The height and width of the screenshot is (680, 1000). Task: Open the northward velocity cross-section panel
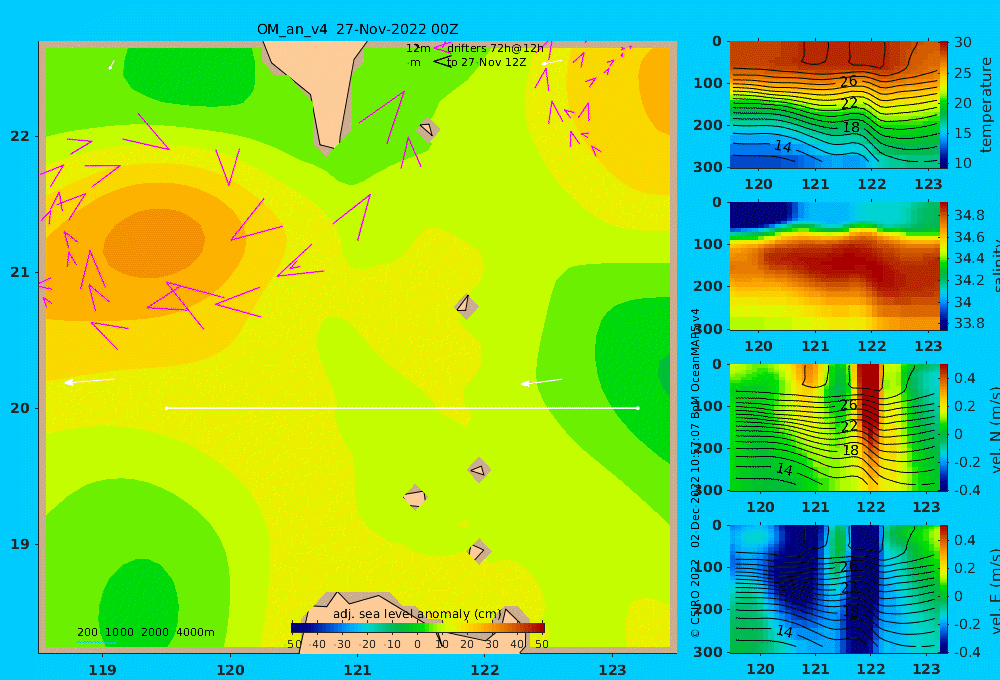(835, 427)
